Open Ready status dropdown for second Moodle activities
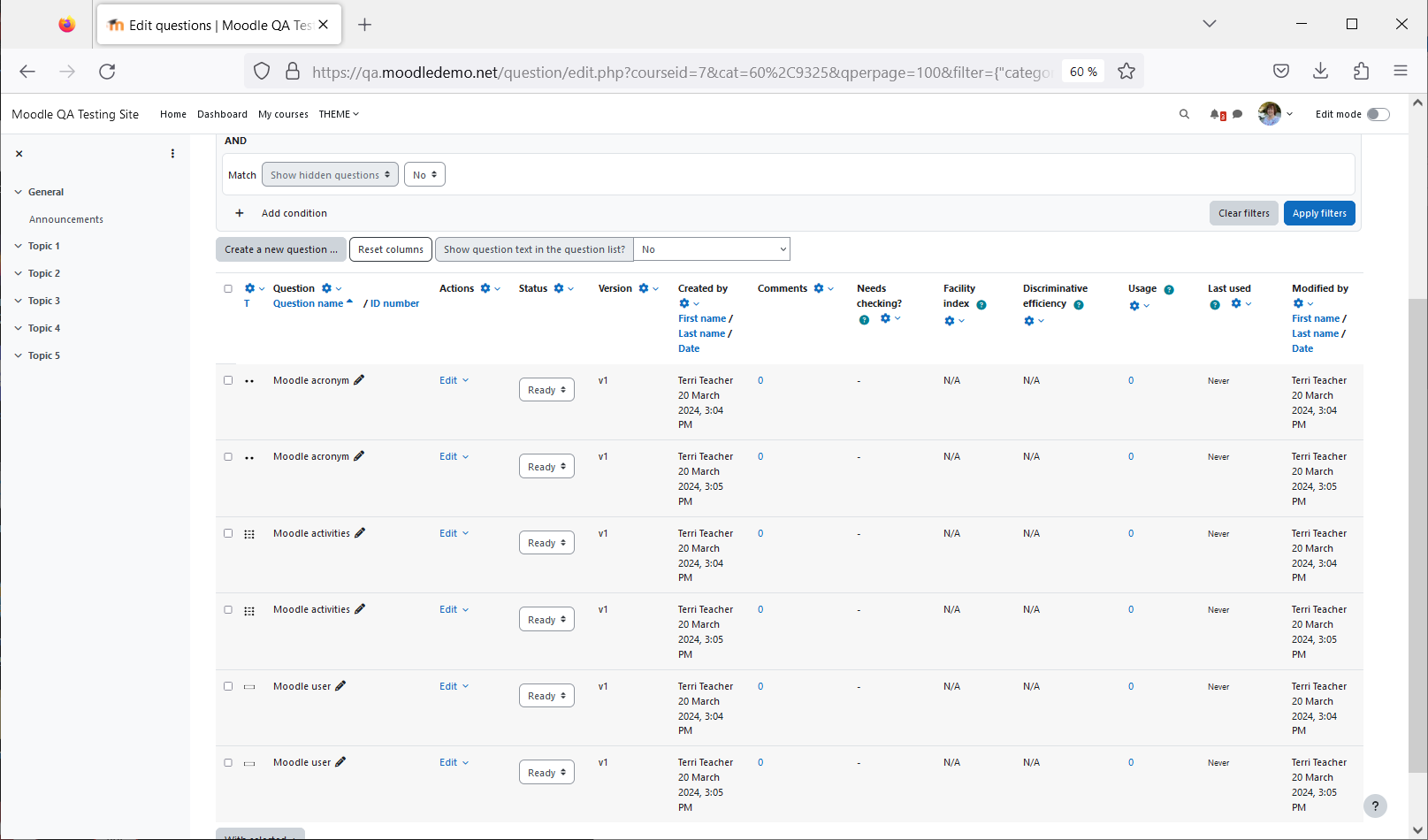Screen dimensions: 1428x840 click(x=546, y=620)
